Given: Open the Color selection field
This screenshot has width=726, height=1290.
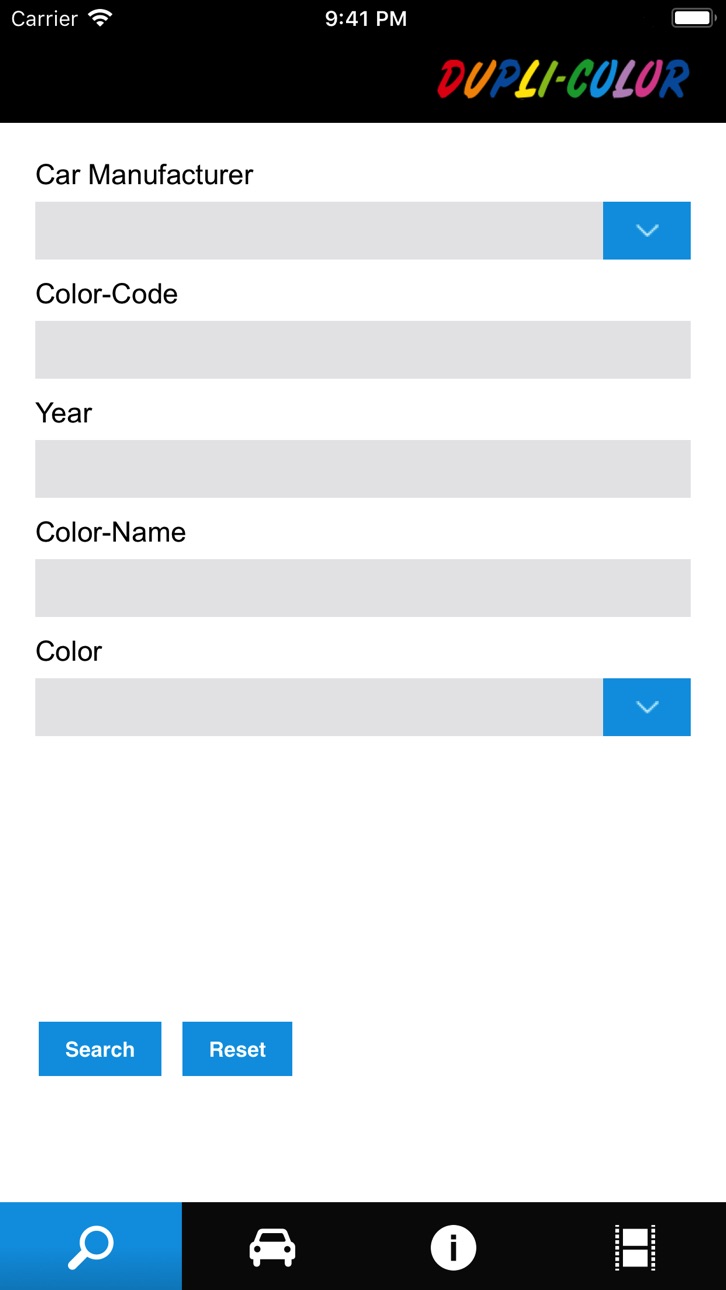Looking at the screenshot, I should [319, 707].
